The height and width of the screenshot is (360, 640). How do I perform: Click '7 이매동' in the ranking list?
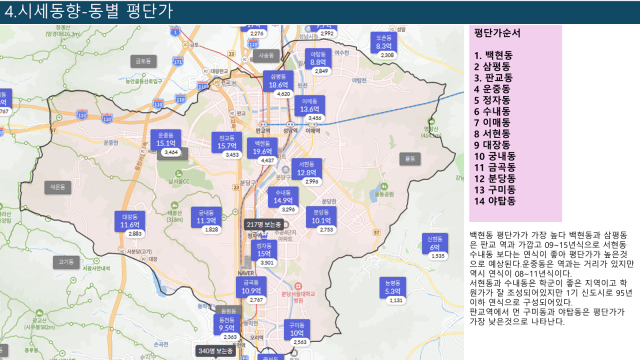(492, 122)
